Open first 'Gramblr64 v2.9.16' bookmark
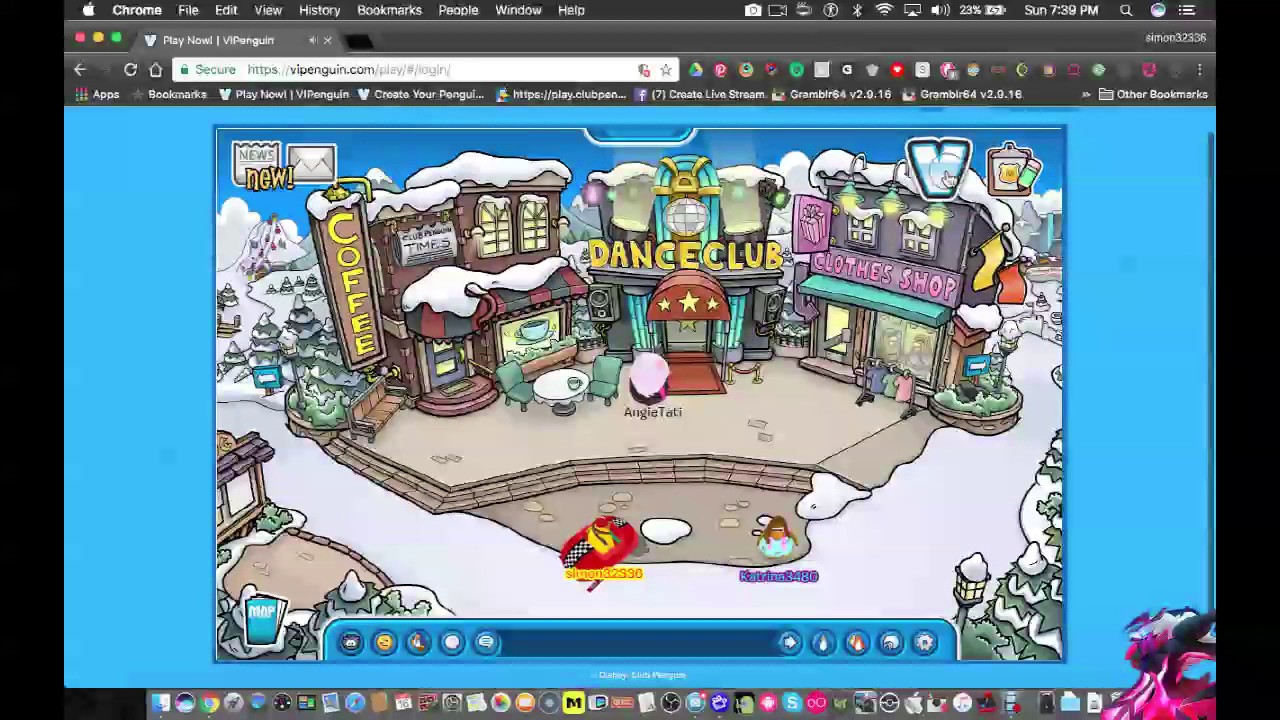Image resolution: width=1280 pixels, height=720 pixels. [831, 94]
